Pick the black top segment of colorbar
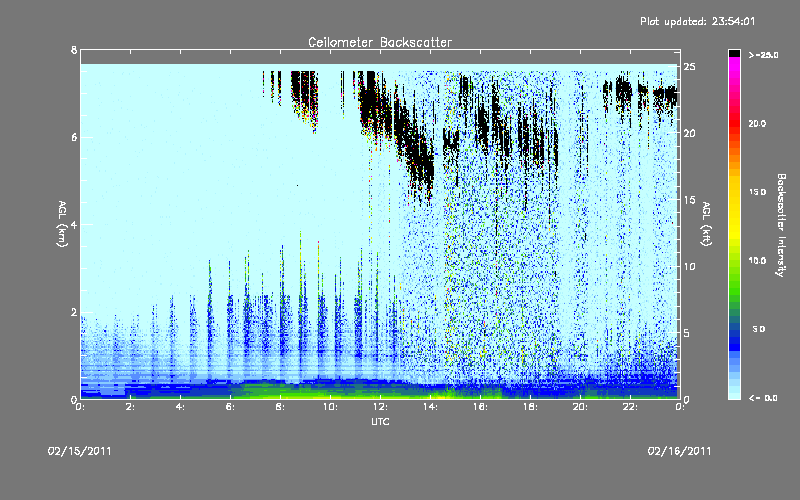This screenshot has width=800, height=500. point(734,53)
